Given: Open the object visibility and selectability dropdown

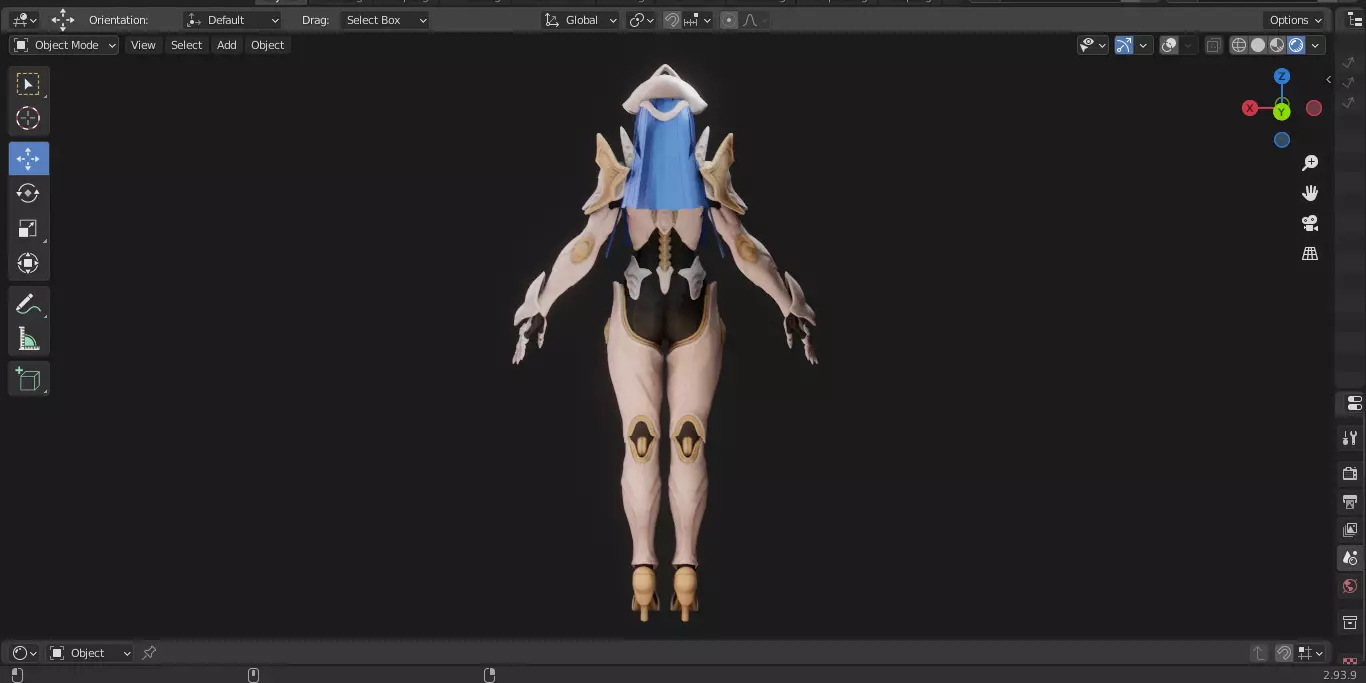Looking at the screenshot, I should (x=1093, y=45).
